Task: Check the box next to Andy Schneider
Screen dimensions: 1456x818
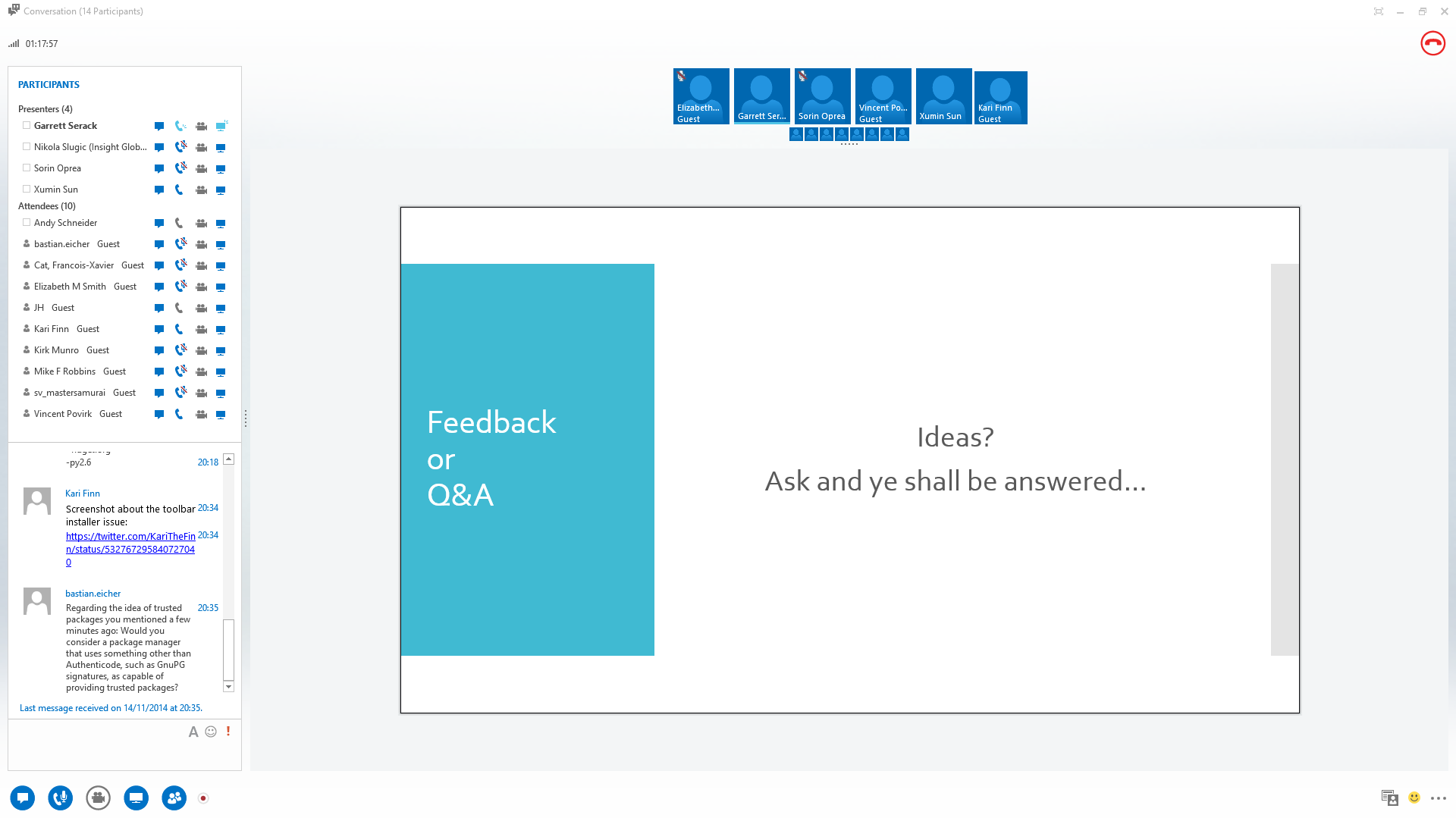Action: 27,223
